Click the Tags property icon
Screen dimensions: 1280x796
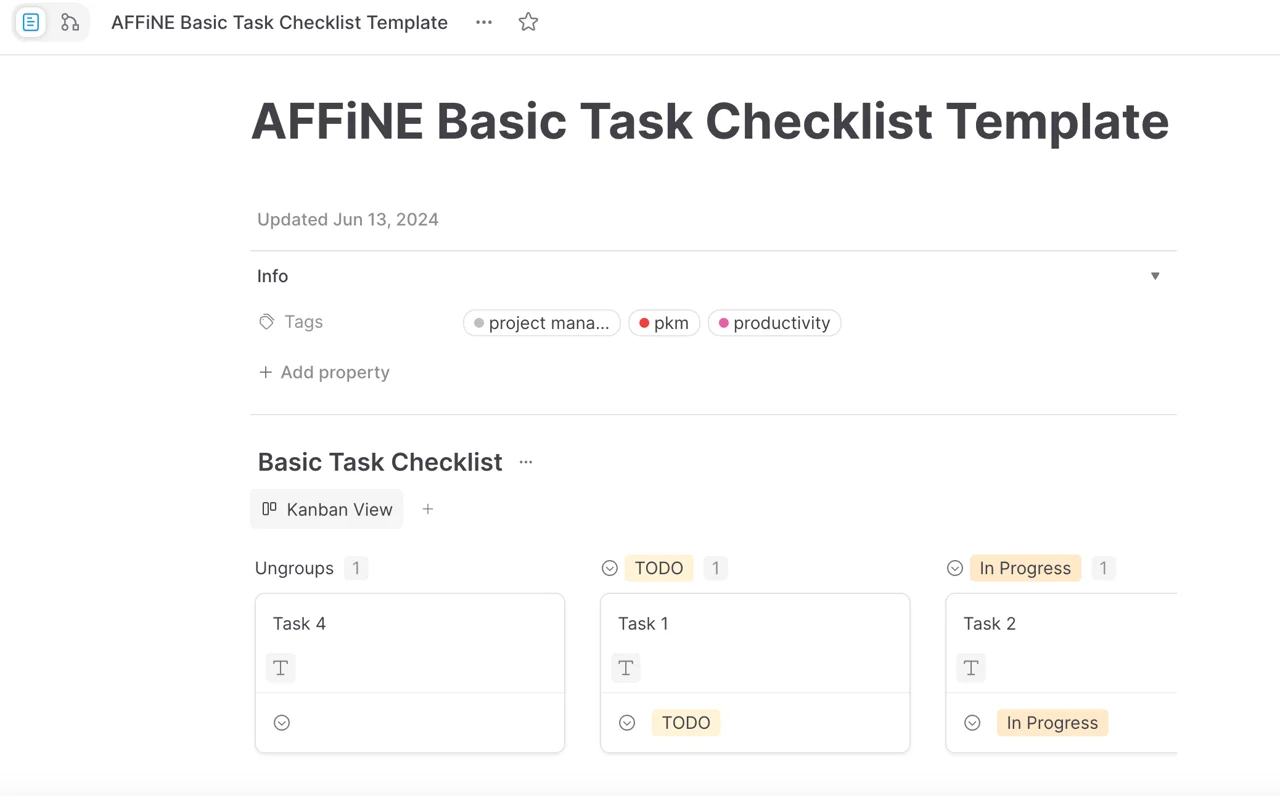(267, 322)
